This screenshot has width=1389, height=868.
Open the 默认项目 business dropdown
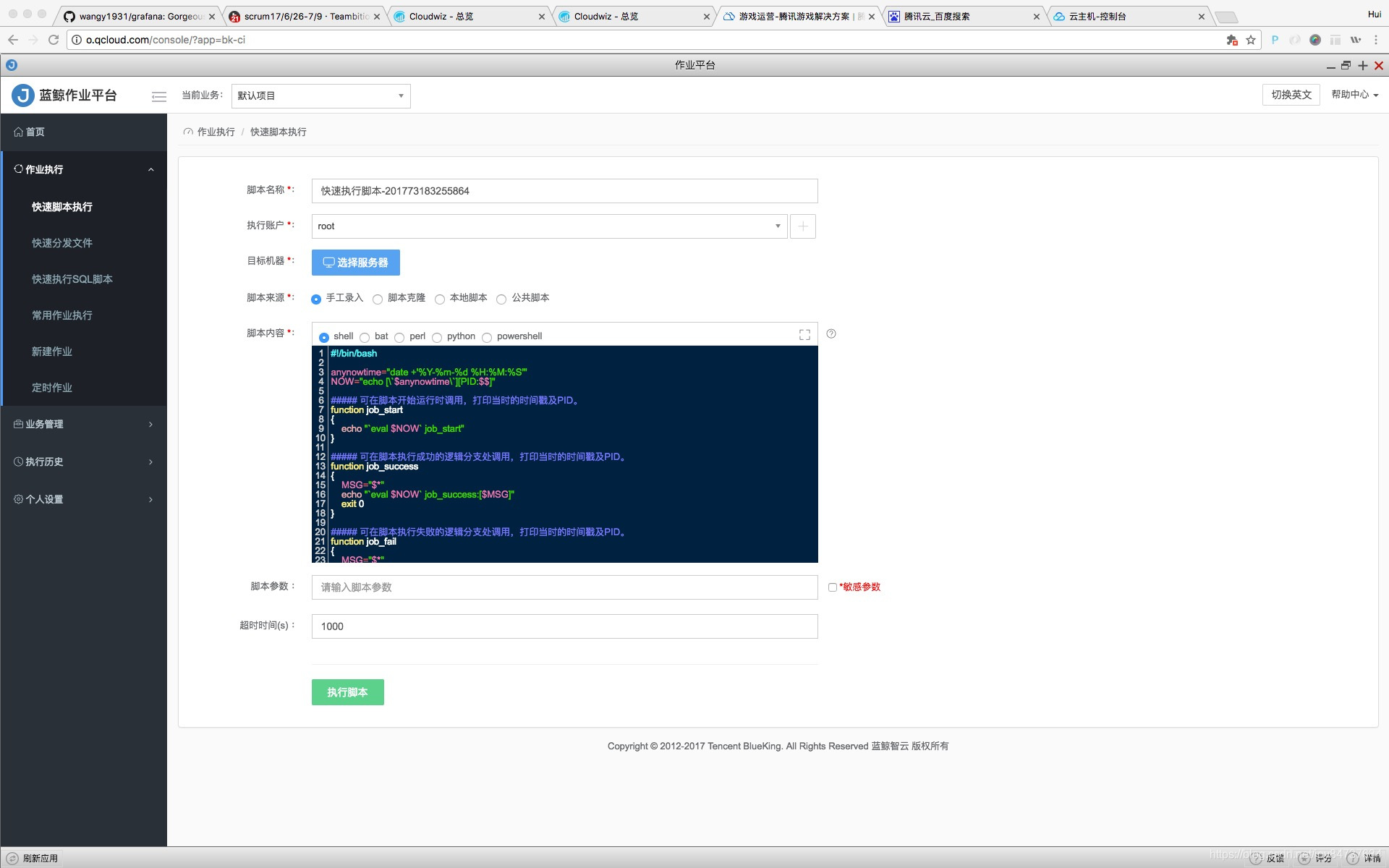point(320,95)
